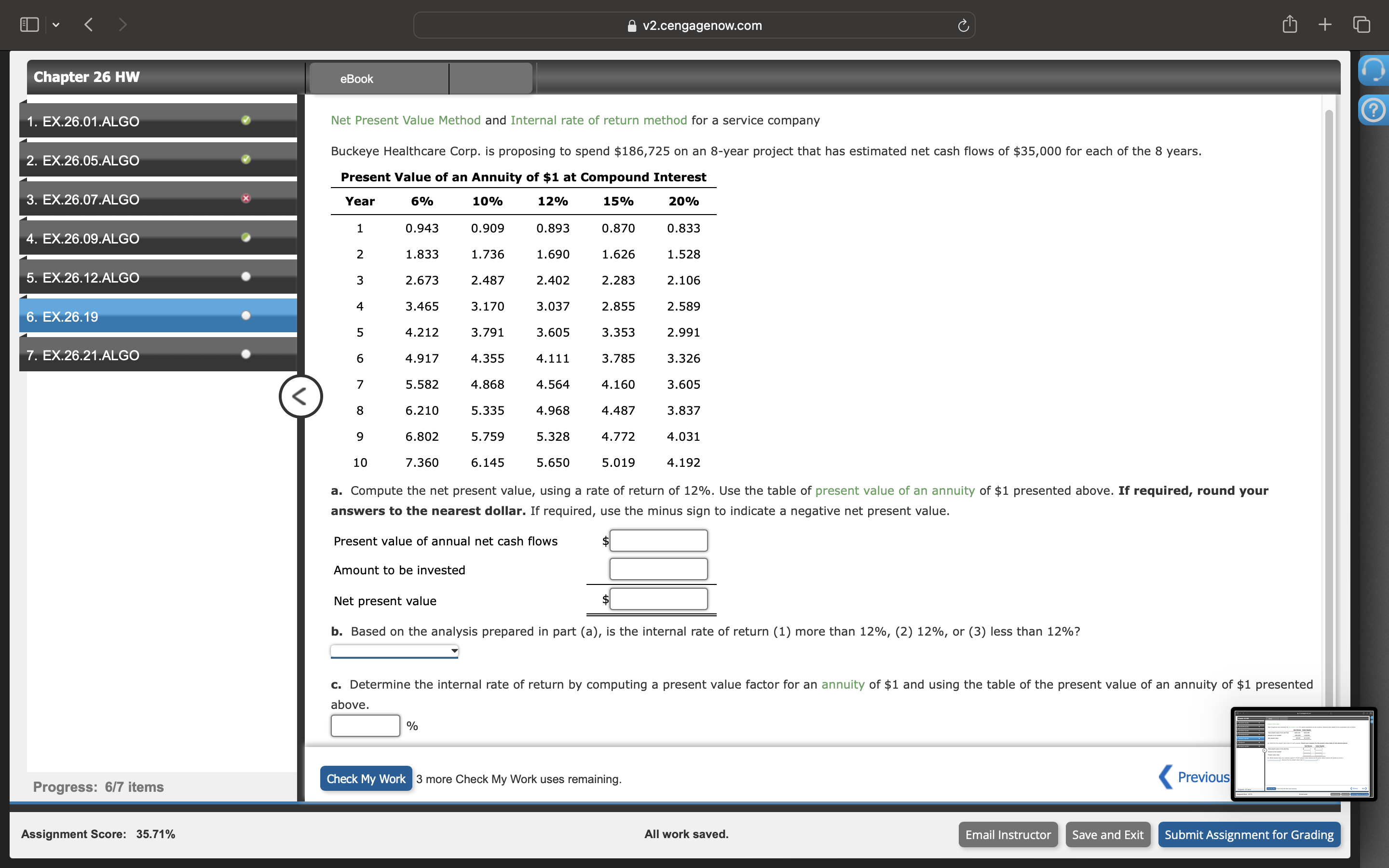The image size is (1389, 868).
Task: Click the video preview thumbnail
Action: 1302,754
